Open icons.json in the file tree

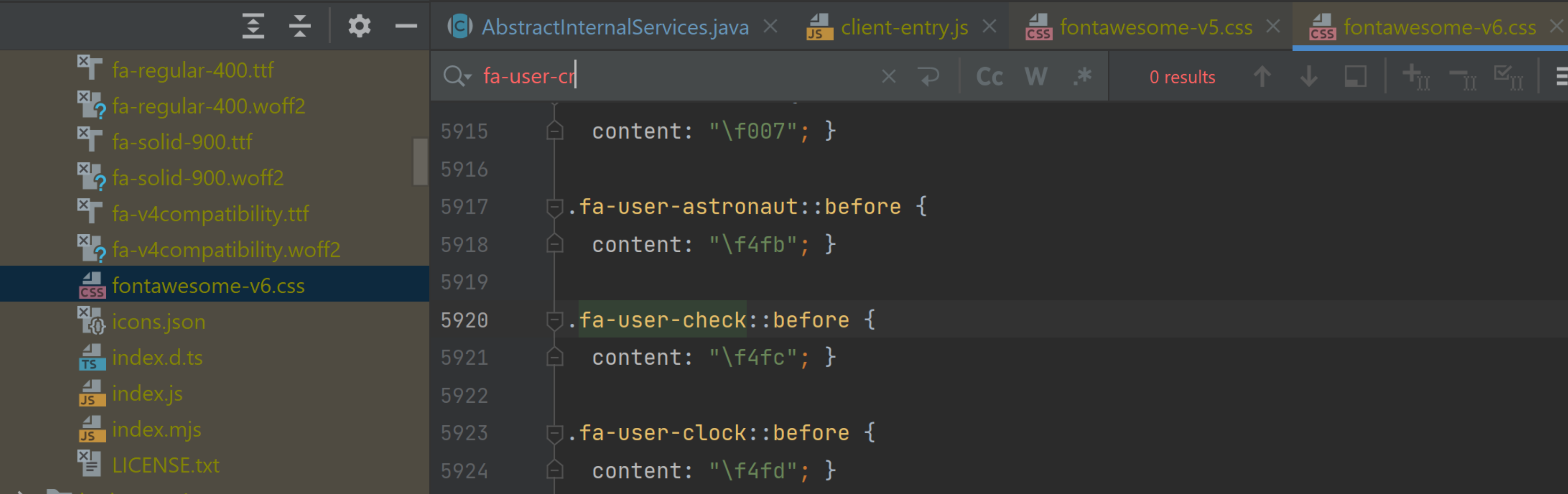pyautogui.click(x=158, y=322)
